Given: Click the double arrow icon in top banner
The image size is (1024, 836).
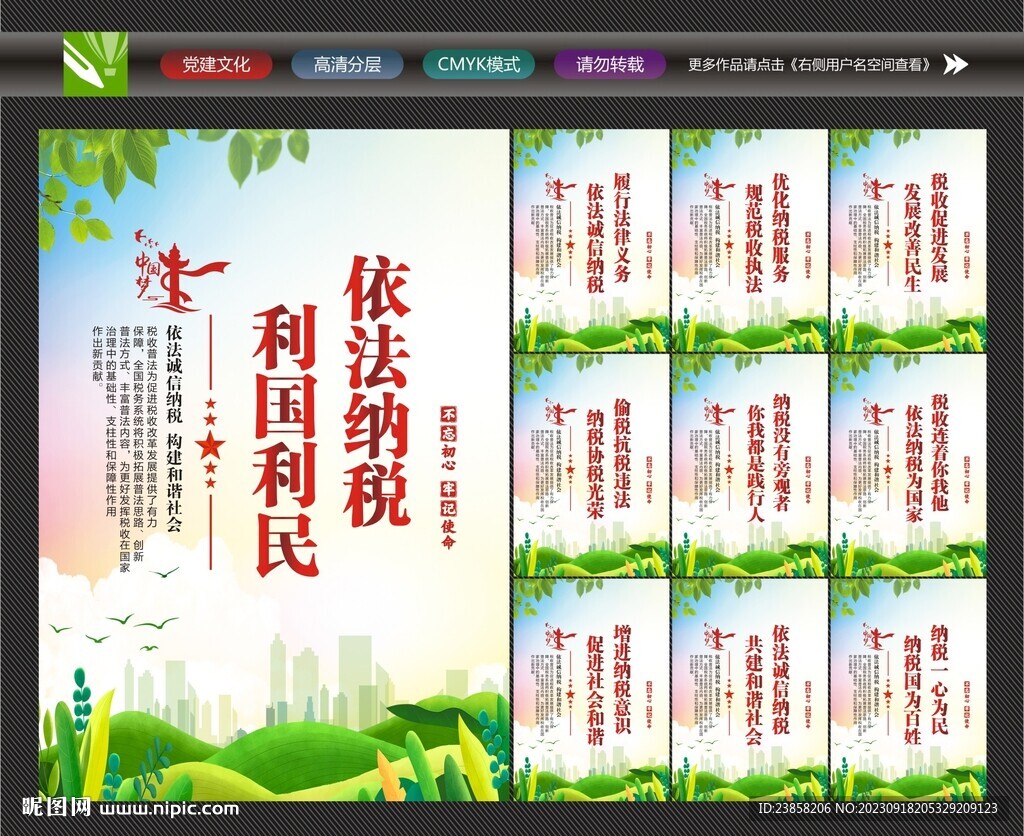Looking at the screenshot, I should point(956,64).
